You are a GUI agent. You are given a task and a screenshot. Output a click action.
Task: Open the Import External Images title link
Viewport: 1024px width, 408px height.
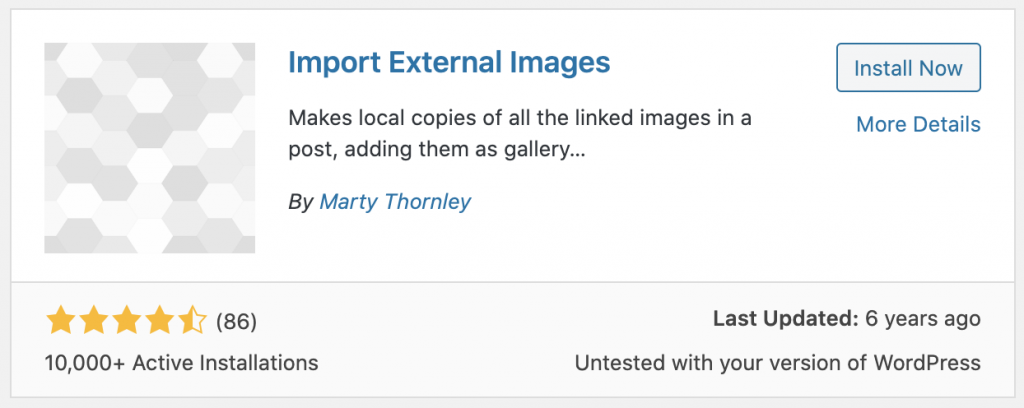(x=448, y=63)
